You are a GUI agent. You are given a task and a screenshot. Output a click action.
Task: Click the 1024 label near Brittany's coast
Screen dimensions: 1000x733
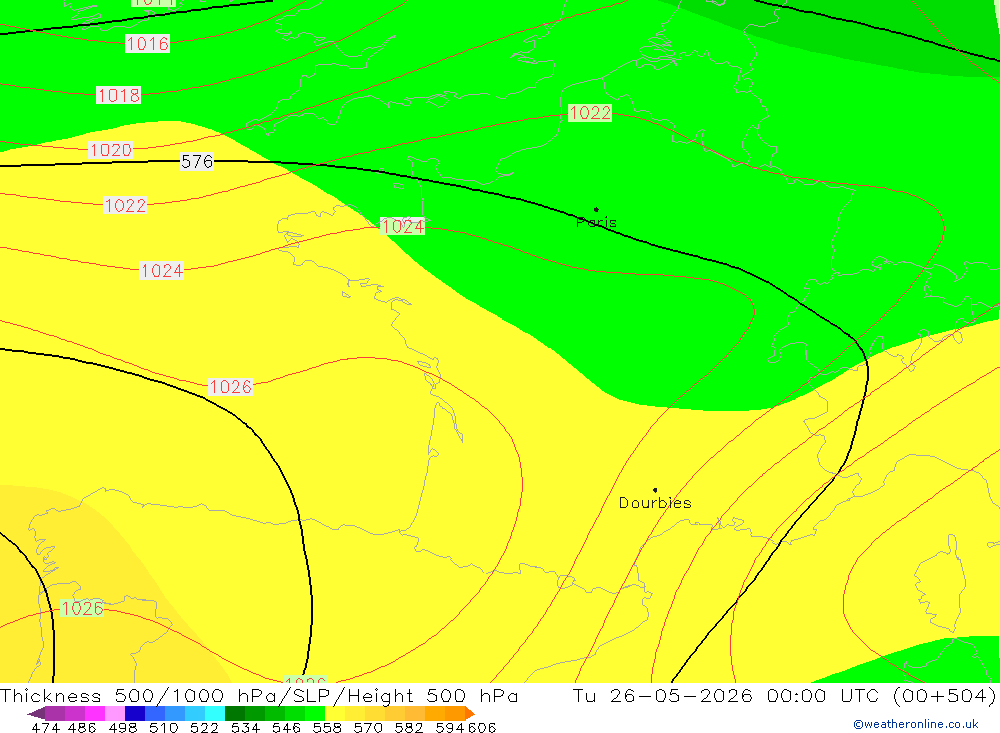(402, 226)
